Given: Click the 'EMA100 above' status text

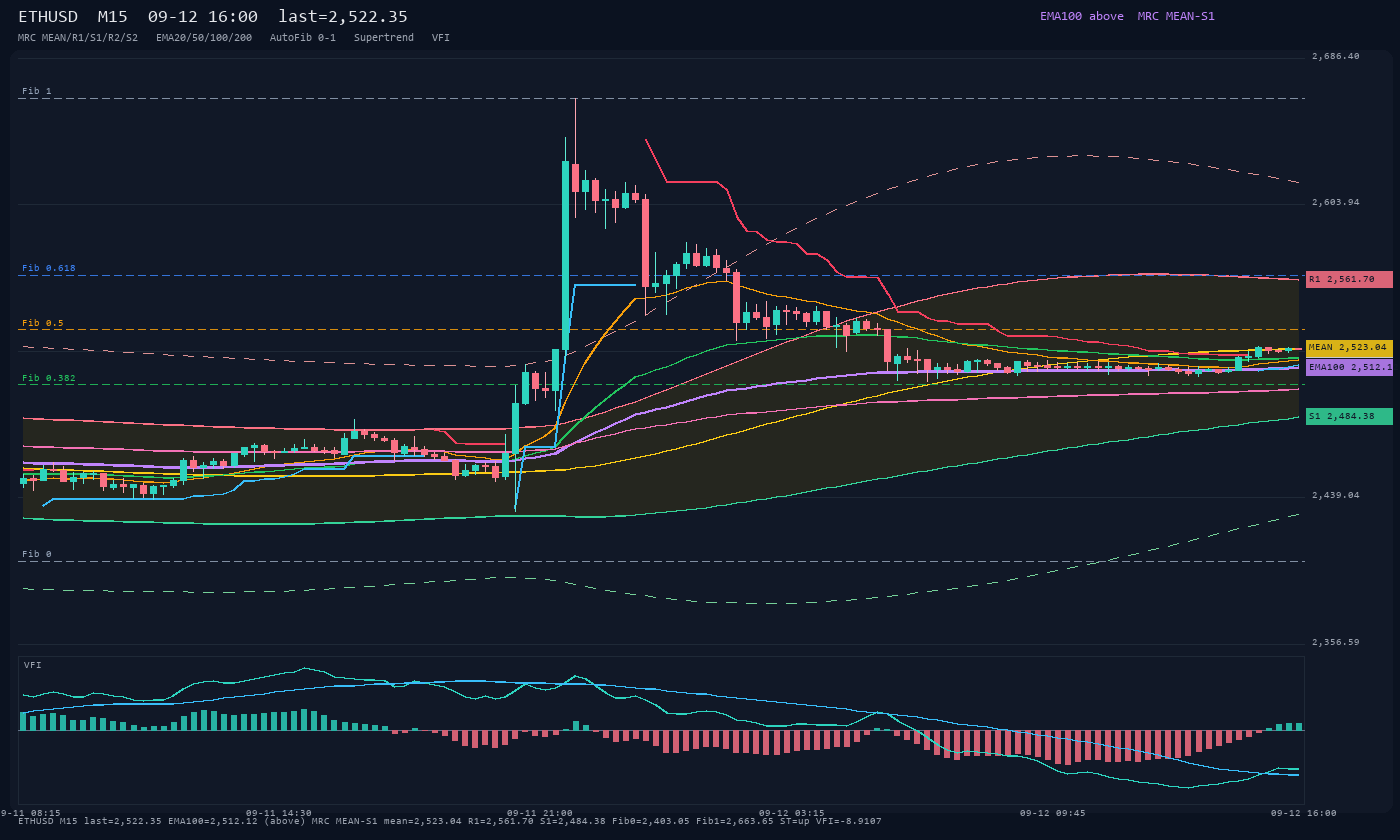Looking at the screenshot, I should point(1081,16).
